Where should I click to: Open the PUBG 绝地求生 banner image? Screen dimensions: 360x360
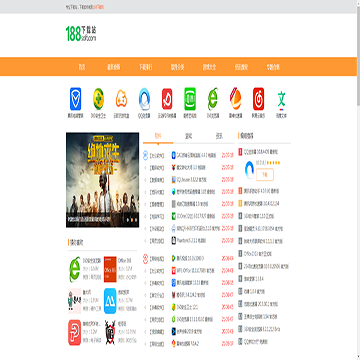click(x=102, y=180)
